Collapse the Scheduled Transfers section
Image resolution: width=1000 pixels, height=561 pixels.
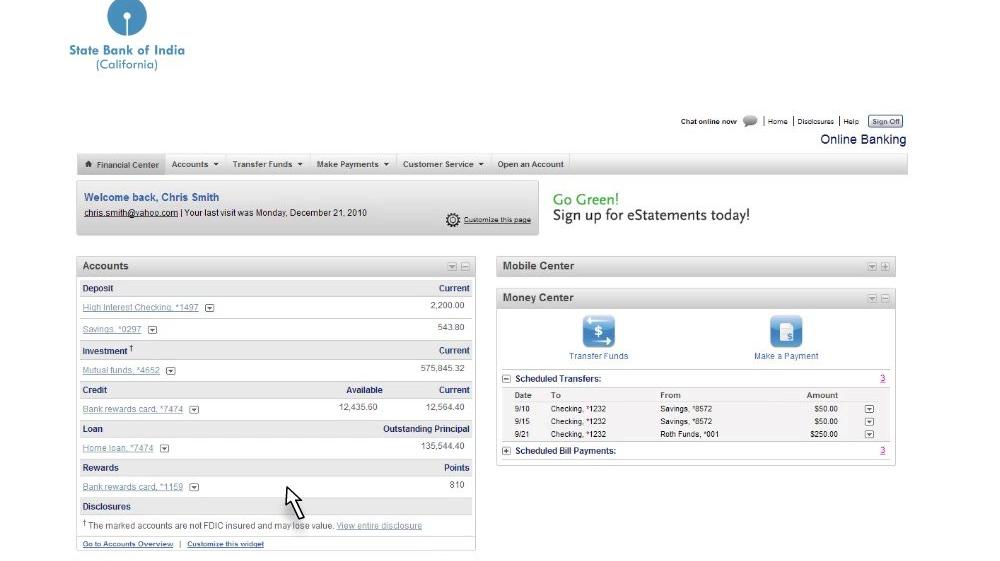pos(506,379)
